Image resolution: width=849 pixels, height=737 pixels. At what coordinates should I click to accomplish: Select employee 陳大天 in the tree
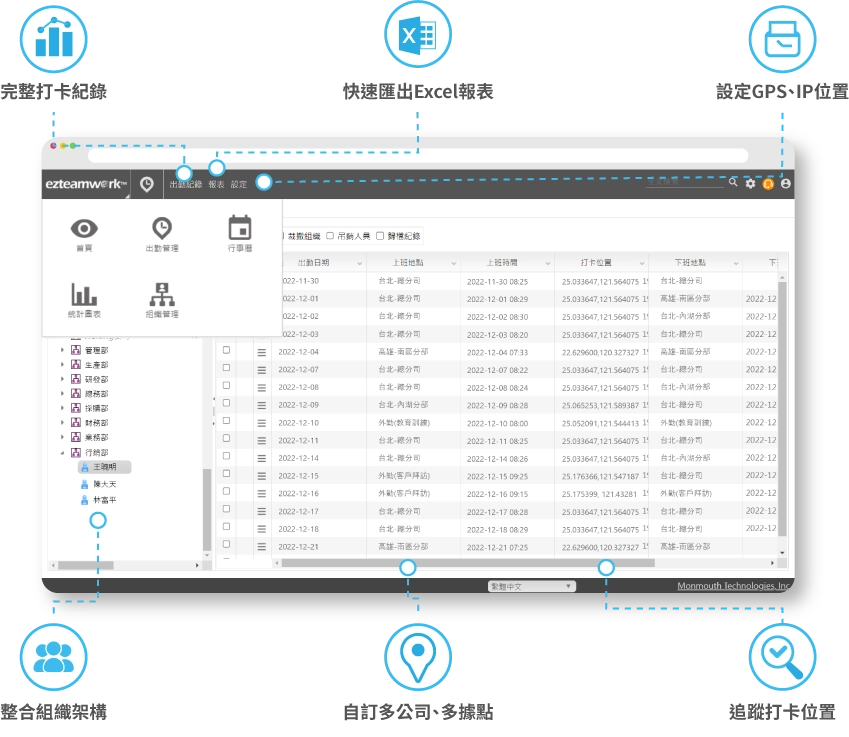tap(105, 483)
